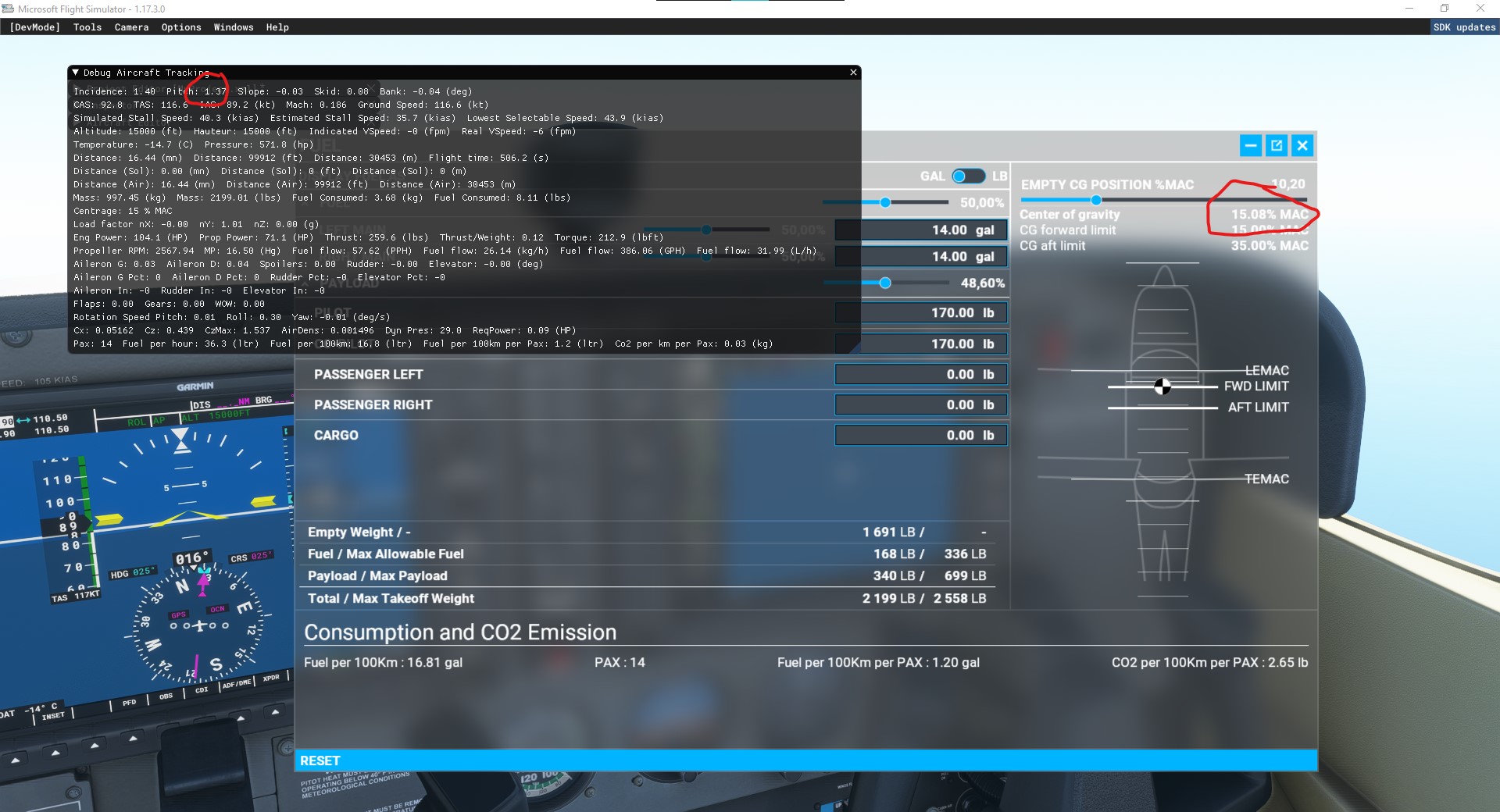Click the RESET button
Screen dimensions: 1500x812
[806, 760]
